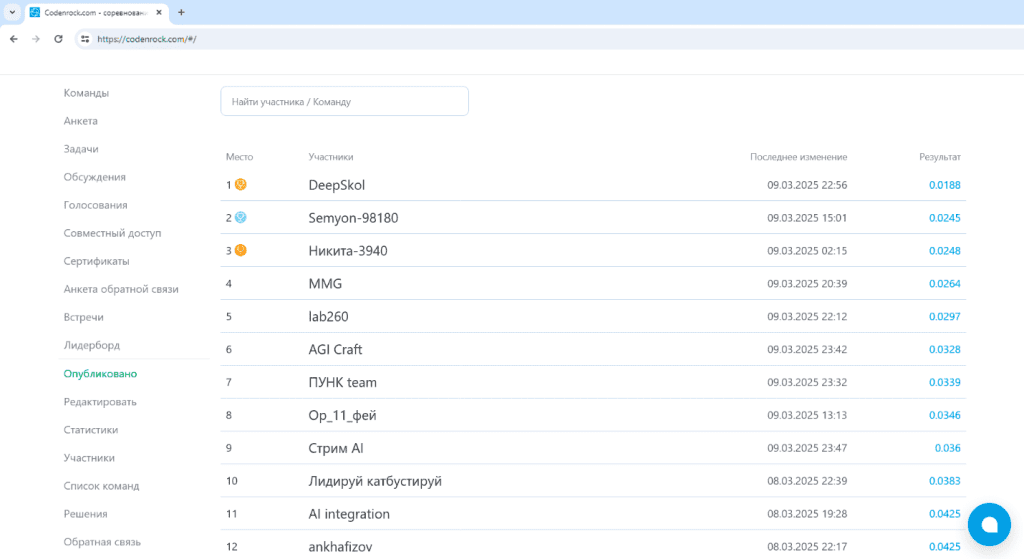Open the DeepSkol team entry
This screenshot has width=1024, height=559.
click(336, 185)
